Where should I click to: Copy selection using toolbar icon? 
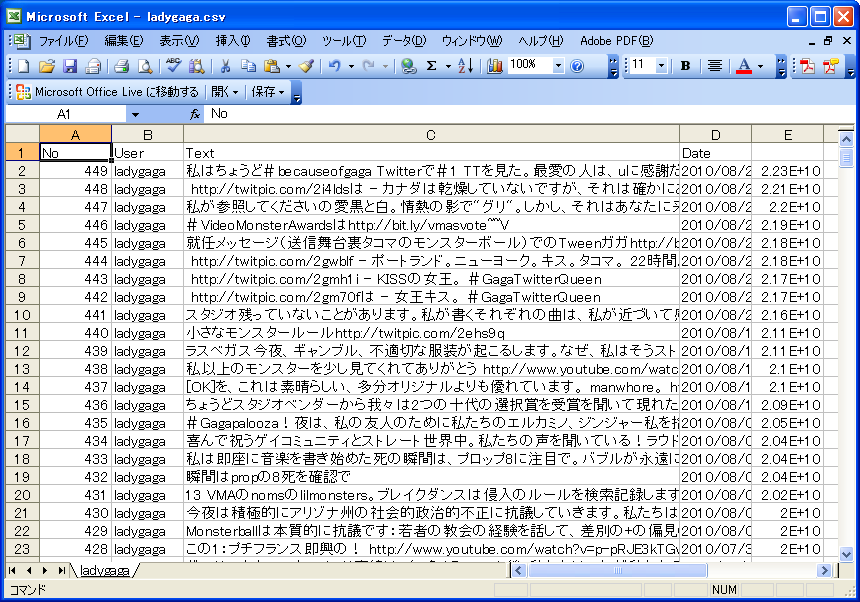coord(248,66)
